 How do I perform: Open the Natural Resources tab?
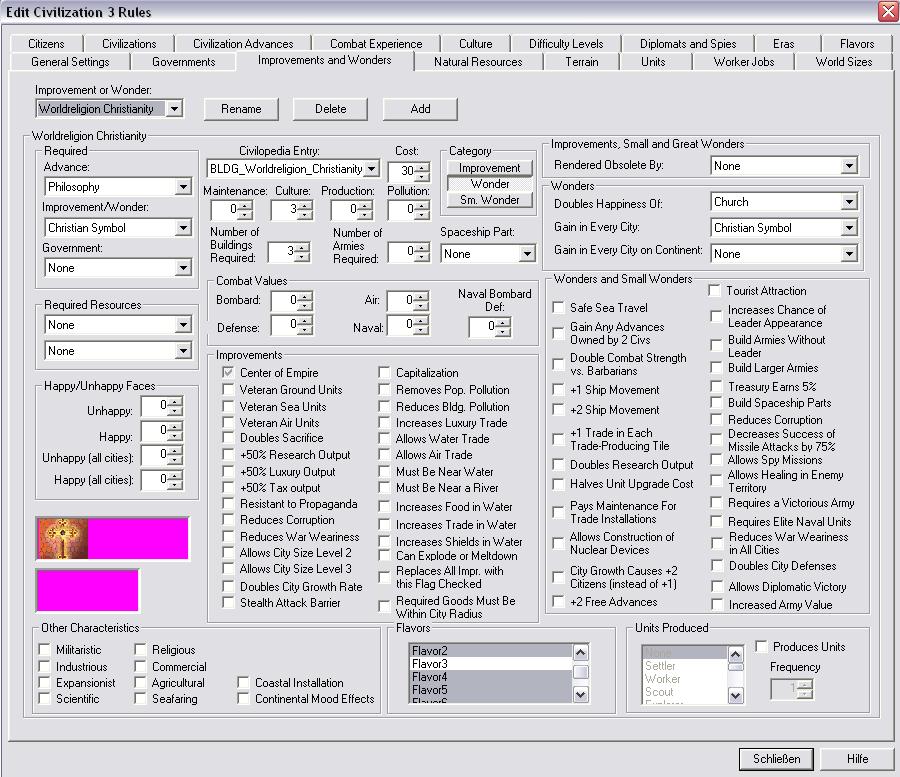(x=478, y=62)
